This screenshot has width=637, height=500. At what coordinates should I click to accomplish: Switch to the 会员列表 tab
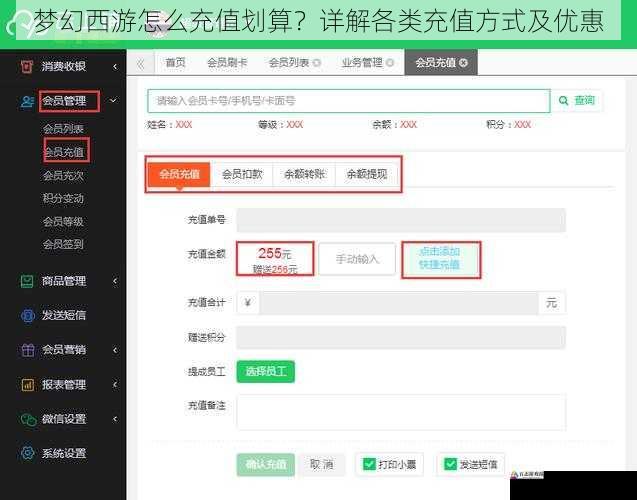[x=289, y=63]
